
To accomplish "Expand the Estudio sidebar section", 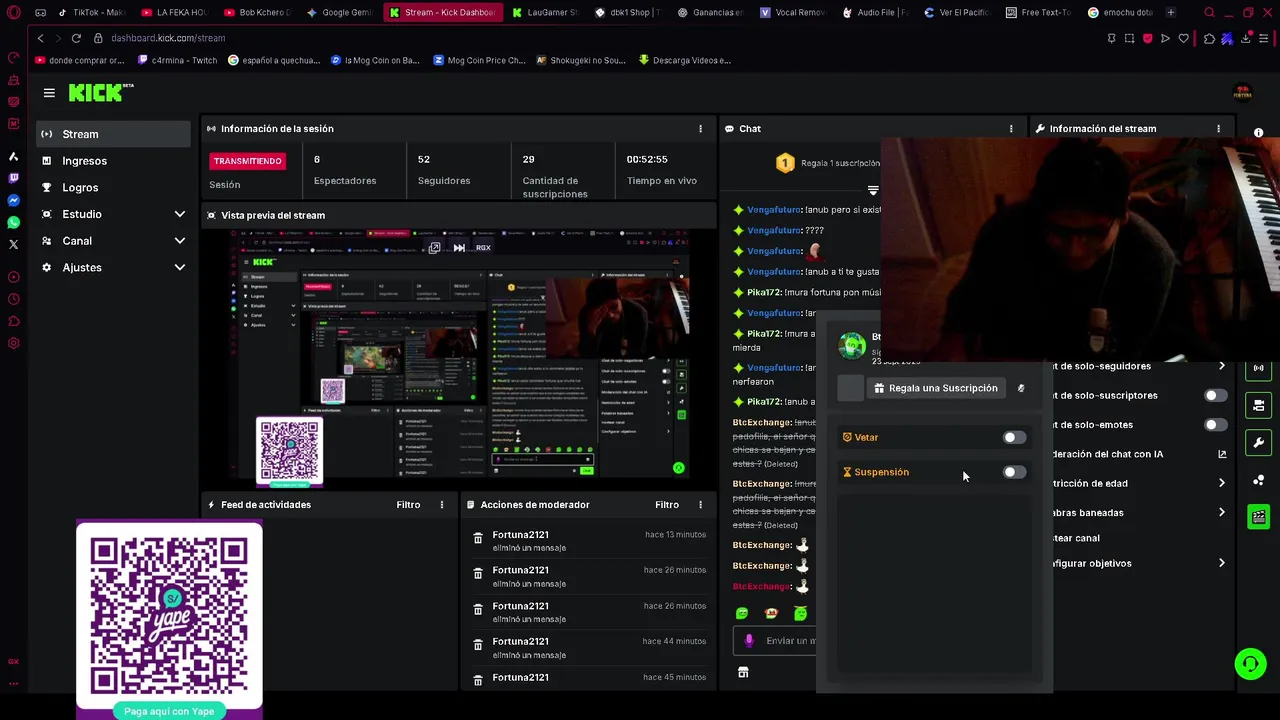I will (180, 214).
